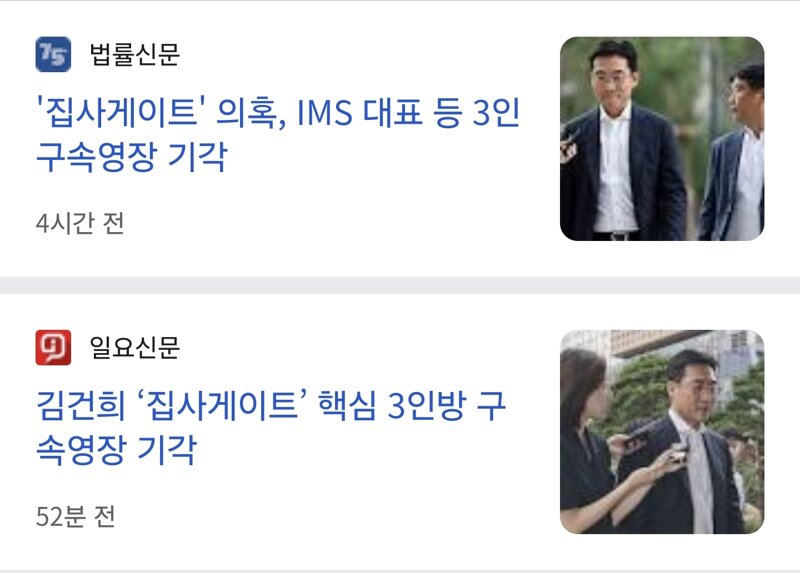
Task: Click the '속영장 기각' line of the 일요신문 headline
Action: click(116, 450)
